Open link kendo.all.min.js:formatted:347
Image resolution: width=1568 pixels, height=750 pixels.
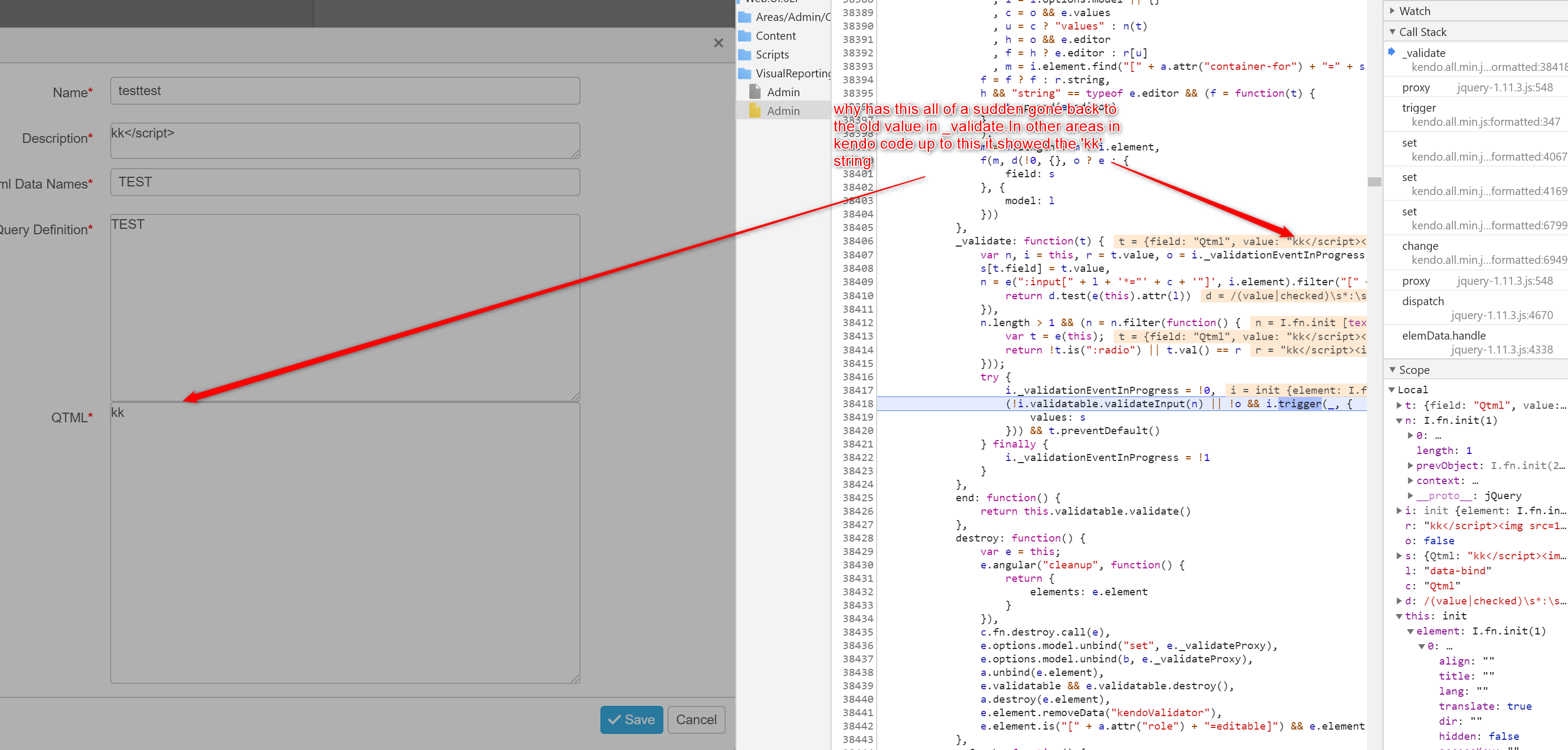tap(1486, 121)
